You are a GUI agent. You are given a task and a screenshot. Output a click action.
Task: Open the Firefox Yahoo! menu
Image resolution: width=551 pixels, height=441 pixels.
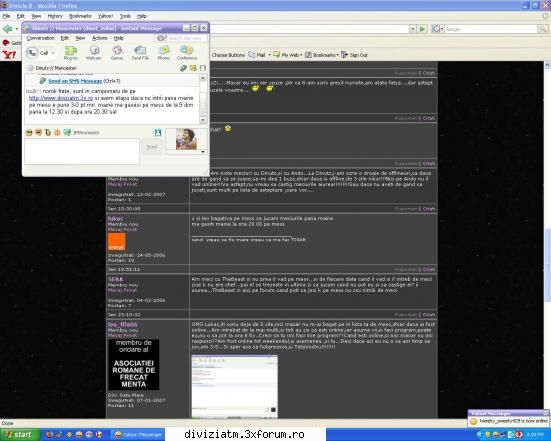[105, 16]
